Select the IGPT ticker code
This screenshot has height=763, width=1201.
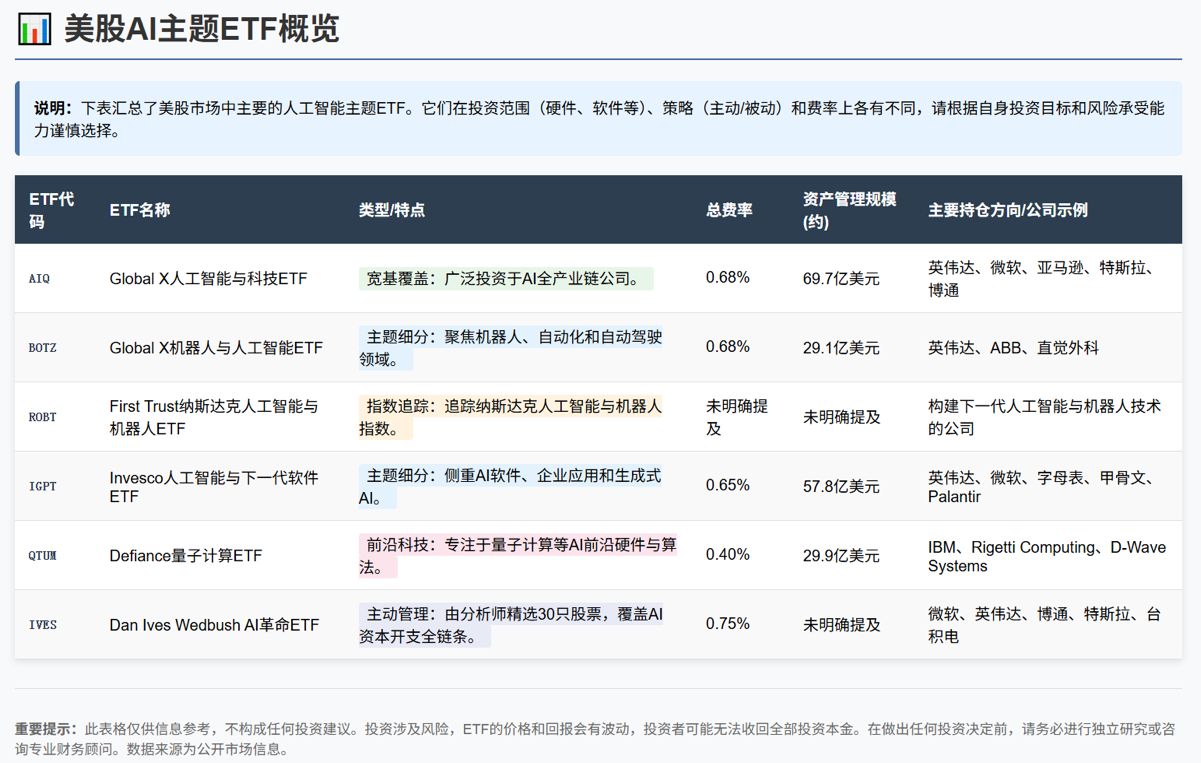point(43,486)
